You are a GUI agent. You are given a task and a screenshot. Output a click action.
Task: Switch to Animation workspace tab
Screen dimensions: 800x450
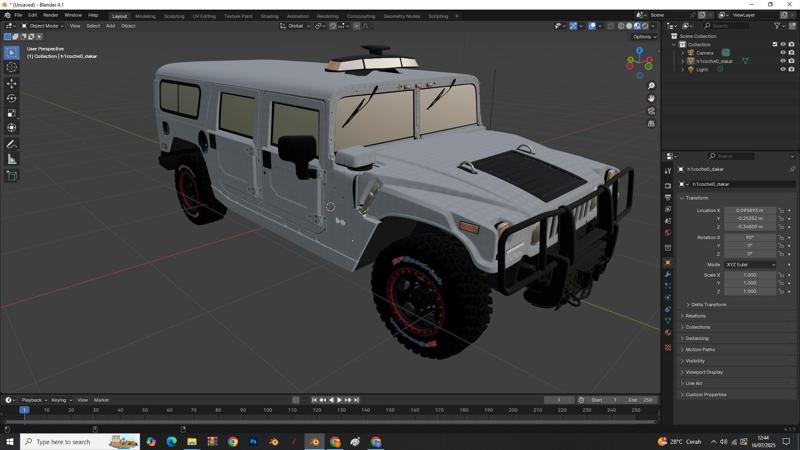point(297,16)
